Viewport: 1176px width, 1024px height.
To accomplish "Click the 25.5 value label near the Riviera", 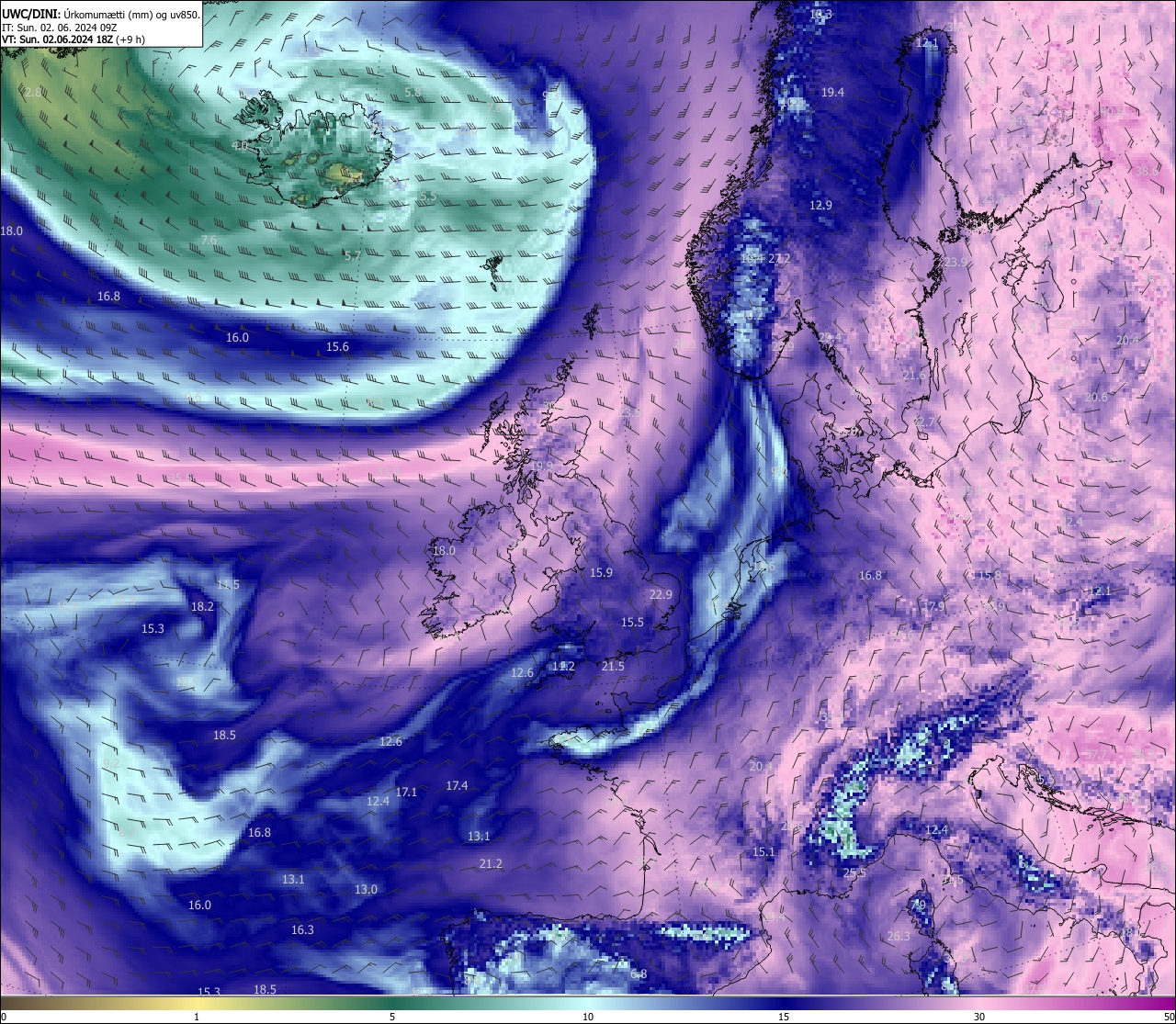I will click(854, 872).
